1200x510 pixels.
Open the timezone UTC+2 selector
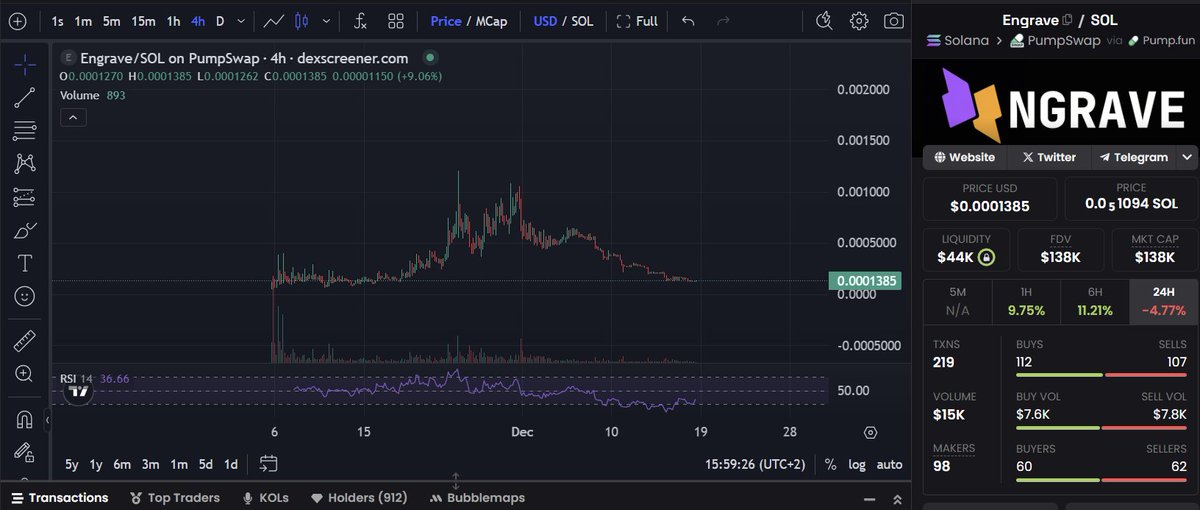[753, 465]
